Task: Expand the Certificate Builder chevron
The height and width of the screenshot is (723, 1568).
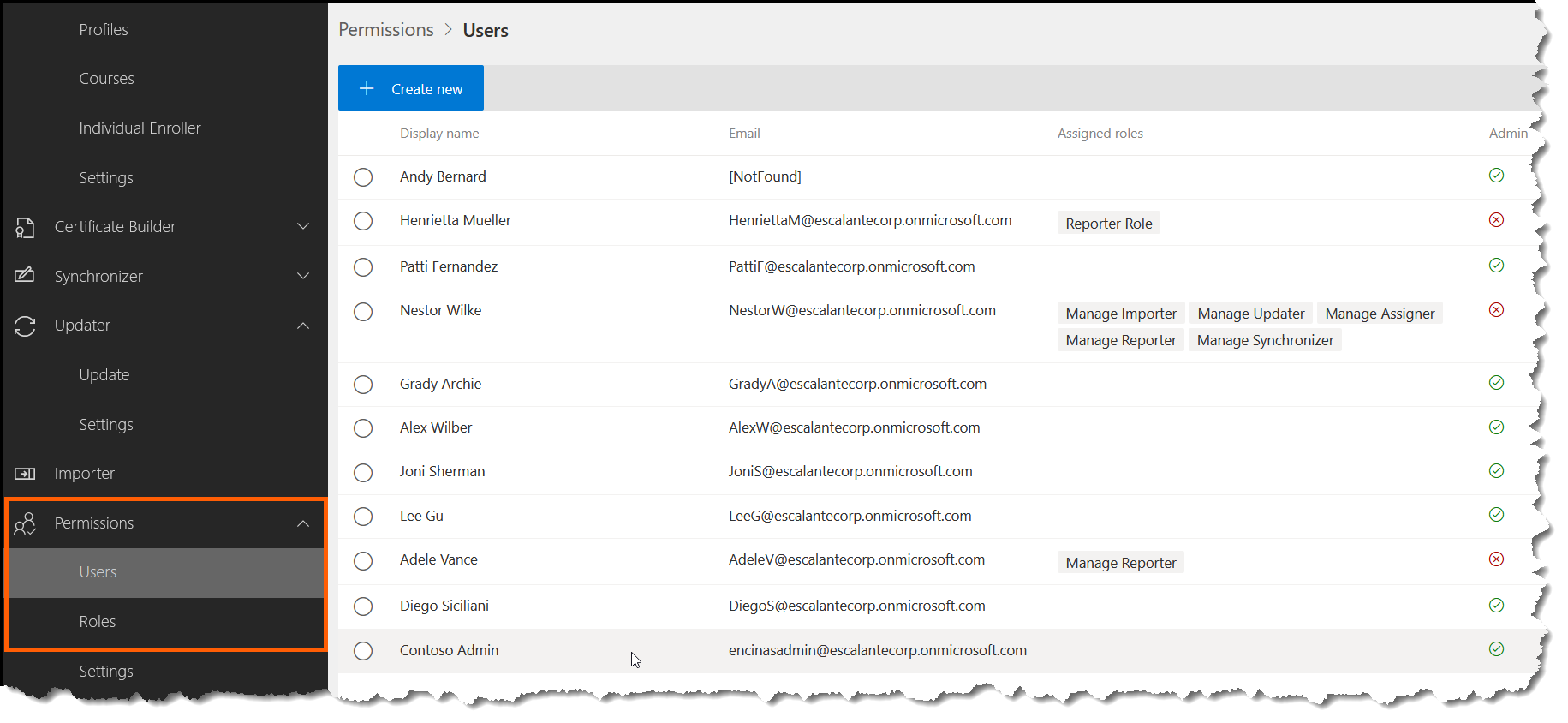Action: click(303, 226)
